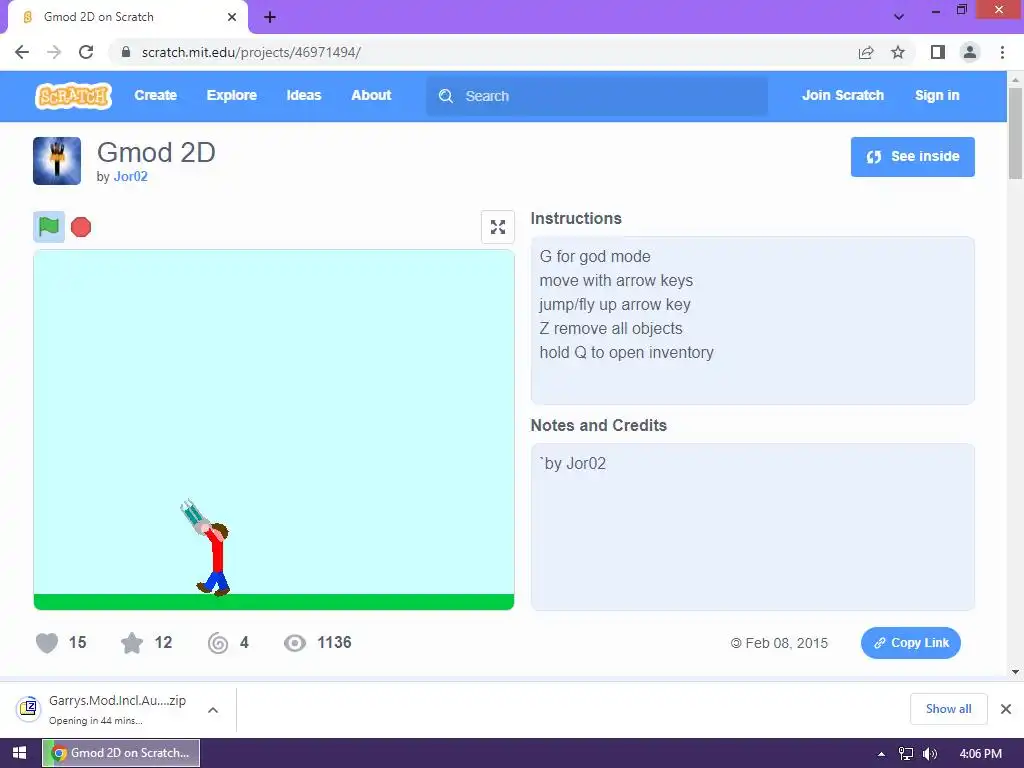This screenshot has height=768, width=1024.
Task: Expand options for the Garrys.Mod zip download
Action: point(213,710)
